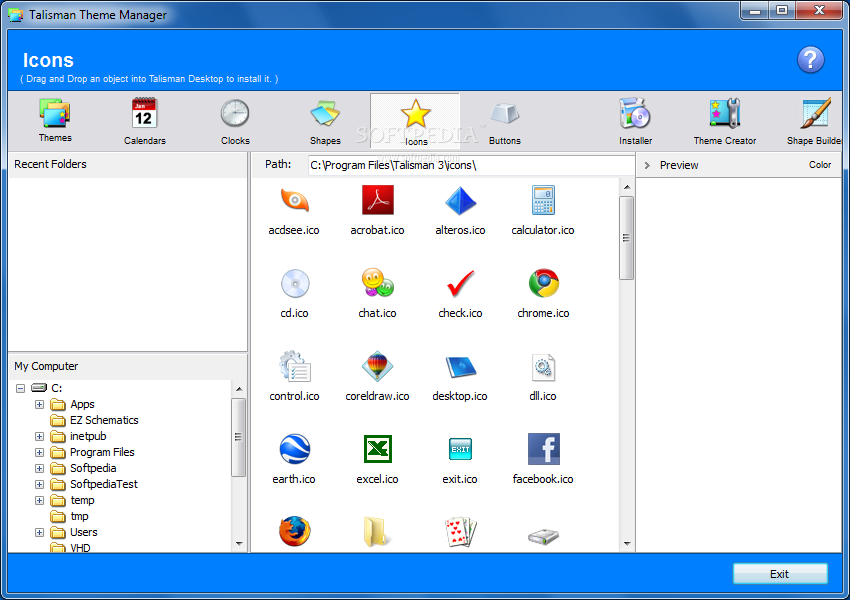Expand the inetpub folder node
The image size is (850, 600).
[39, 436]
